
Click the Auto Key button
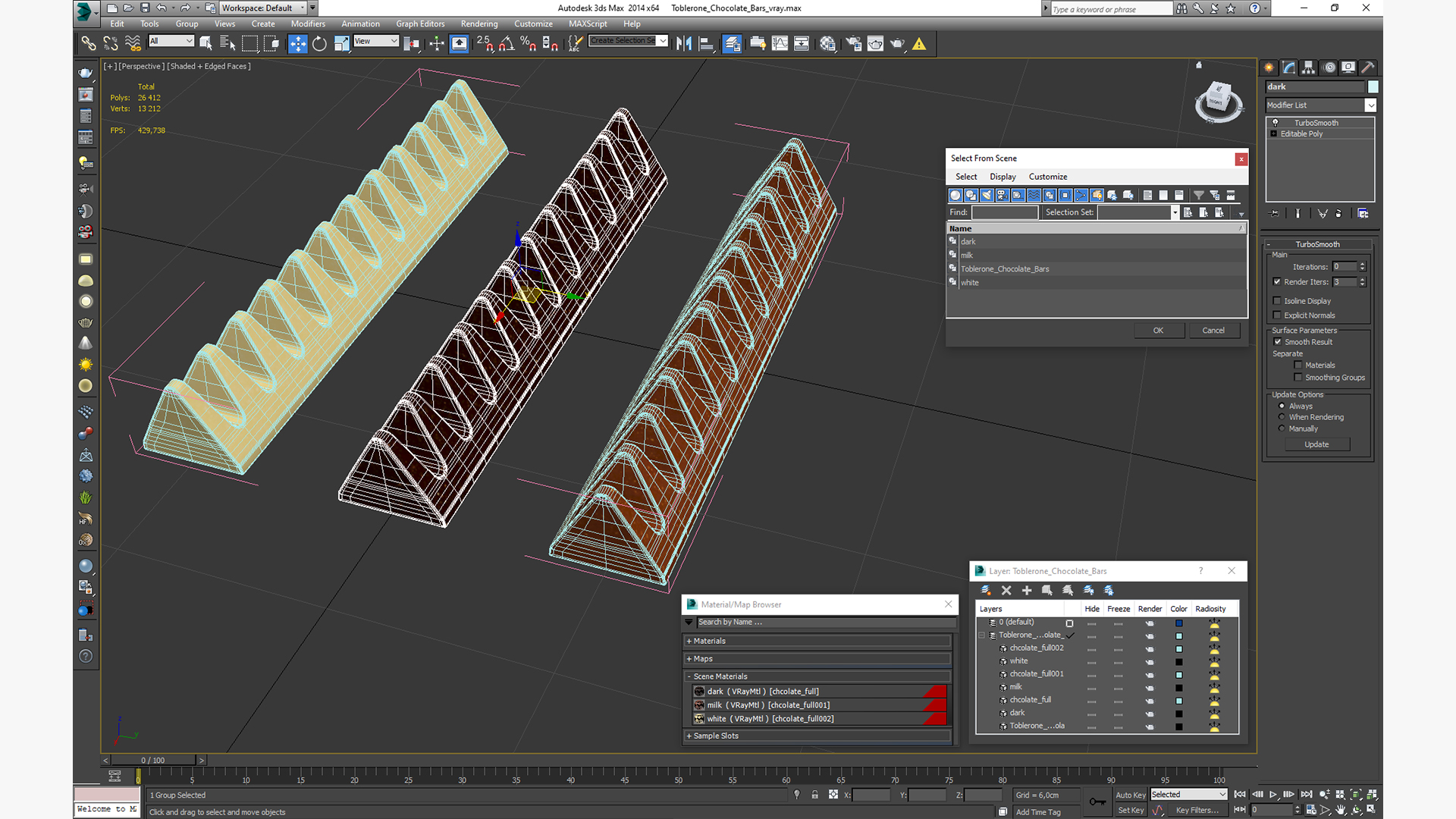tap(1130, 795)
